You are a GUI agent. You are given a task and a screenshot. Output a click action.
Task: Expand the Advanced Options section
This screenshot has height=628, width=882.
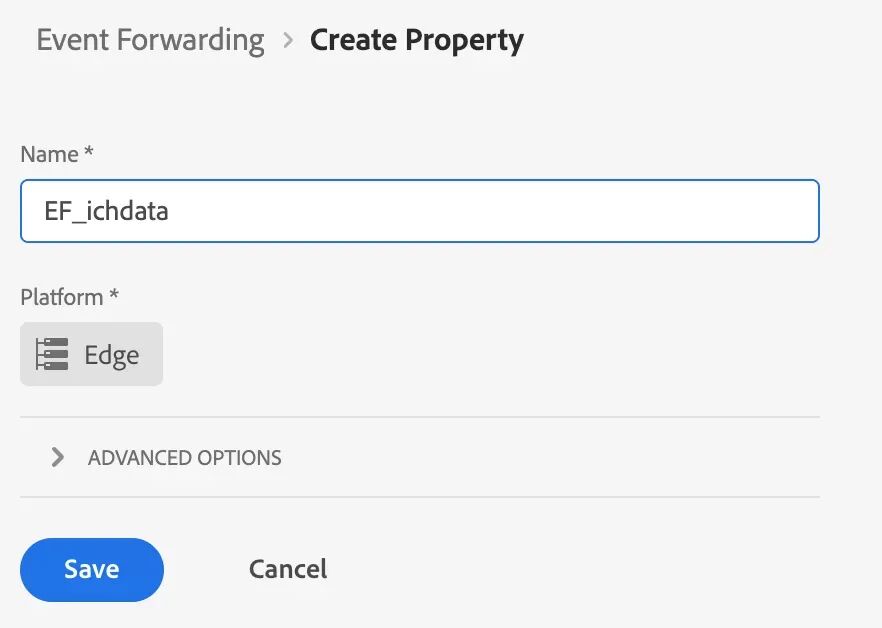point(183,457)
